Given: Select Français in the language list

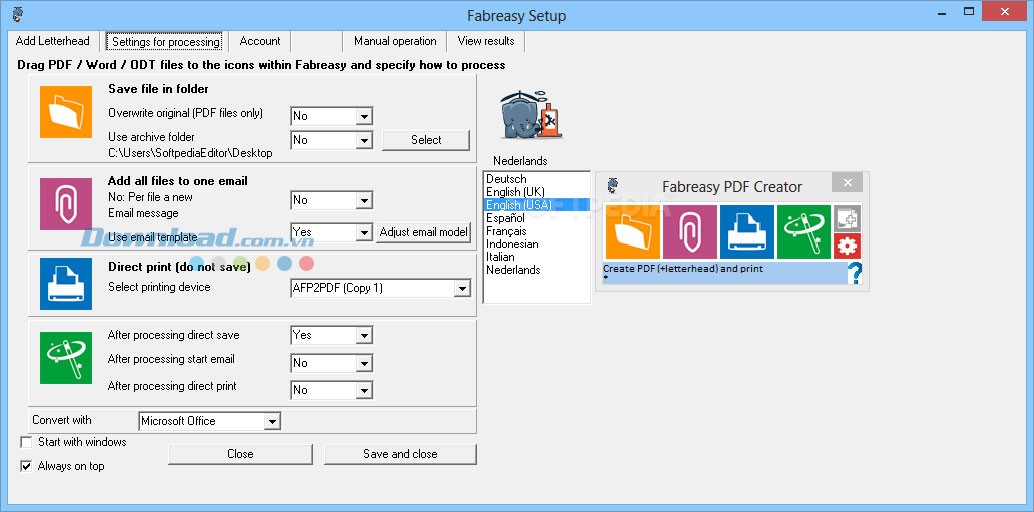Looking at the screenshot, I should click(506, 231).
